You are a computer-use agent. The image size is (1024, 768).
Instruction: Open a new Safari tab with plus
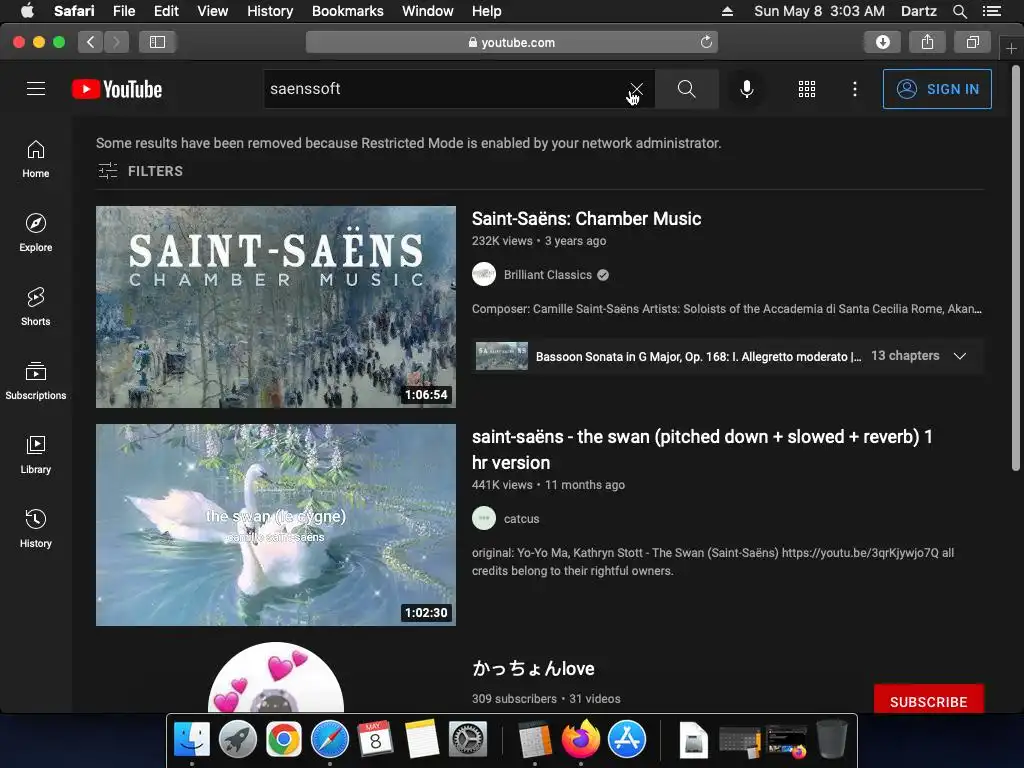point(1011,48)
